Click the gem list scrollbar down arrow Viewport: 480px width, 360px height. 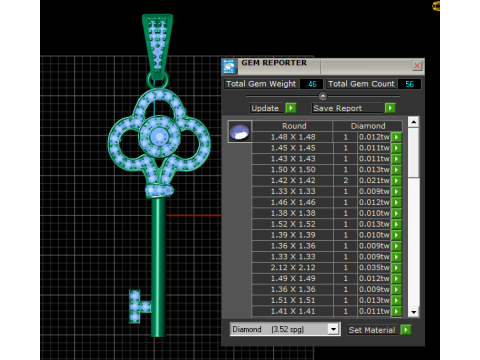pyautogui.click(x=413, y=312)
